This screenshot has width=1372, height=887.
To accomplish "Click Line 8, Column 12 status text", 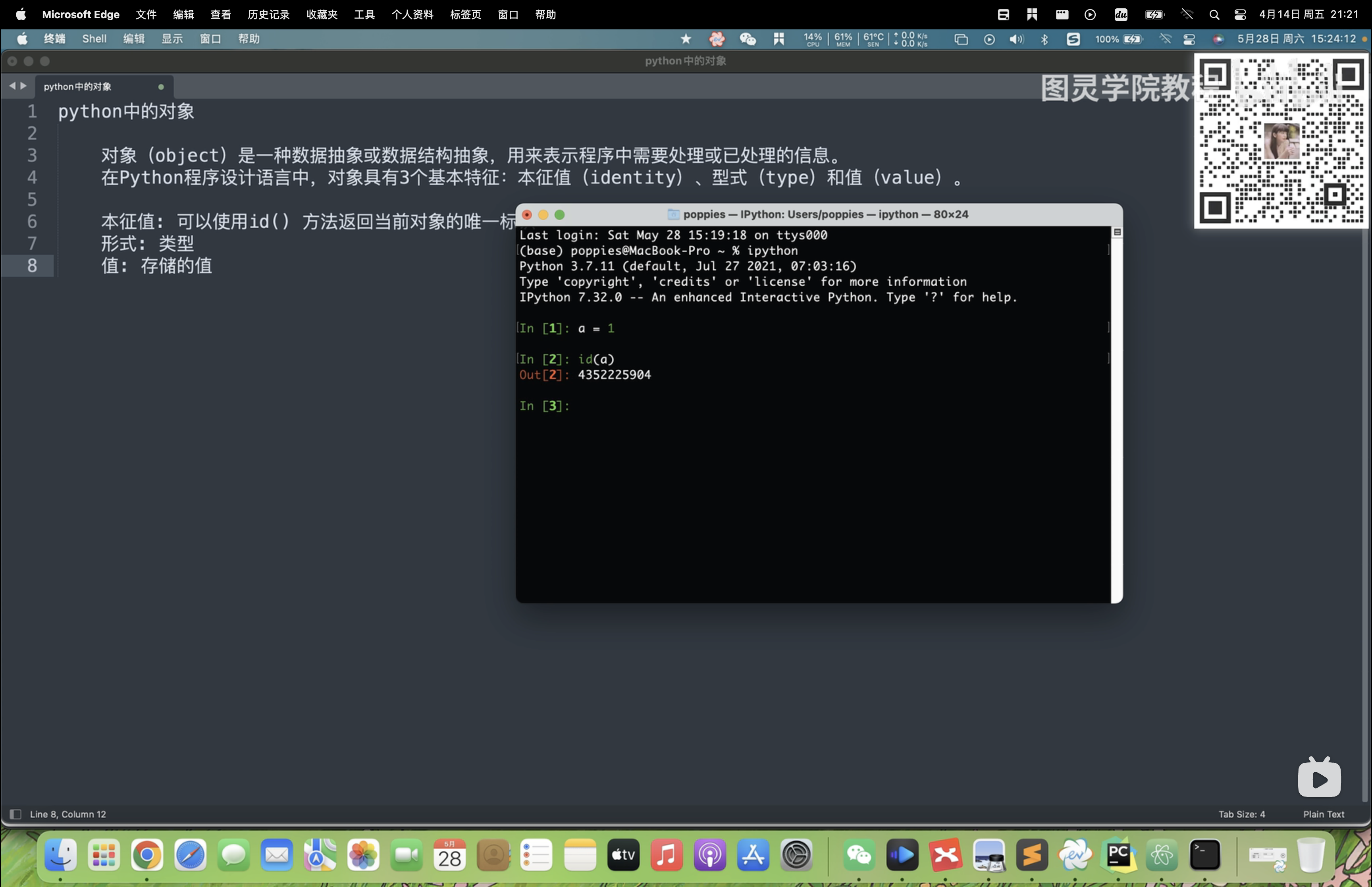I will pyautogui.click(x=68, y=814).
